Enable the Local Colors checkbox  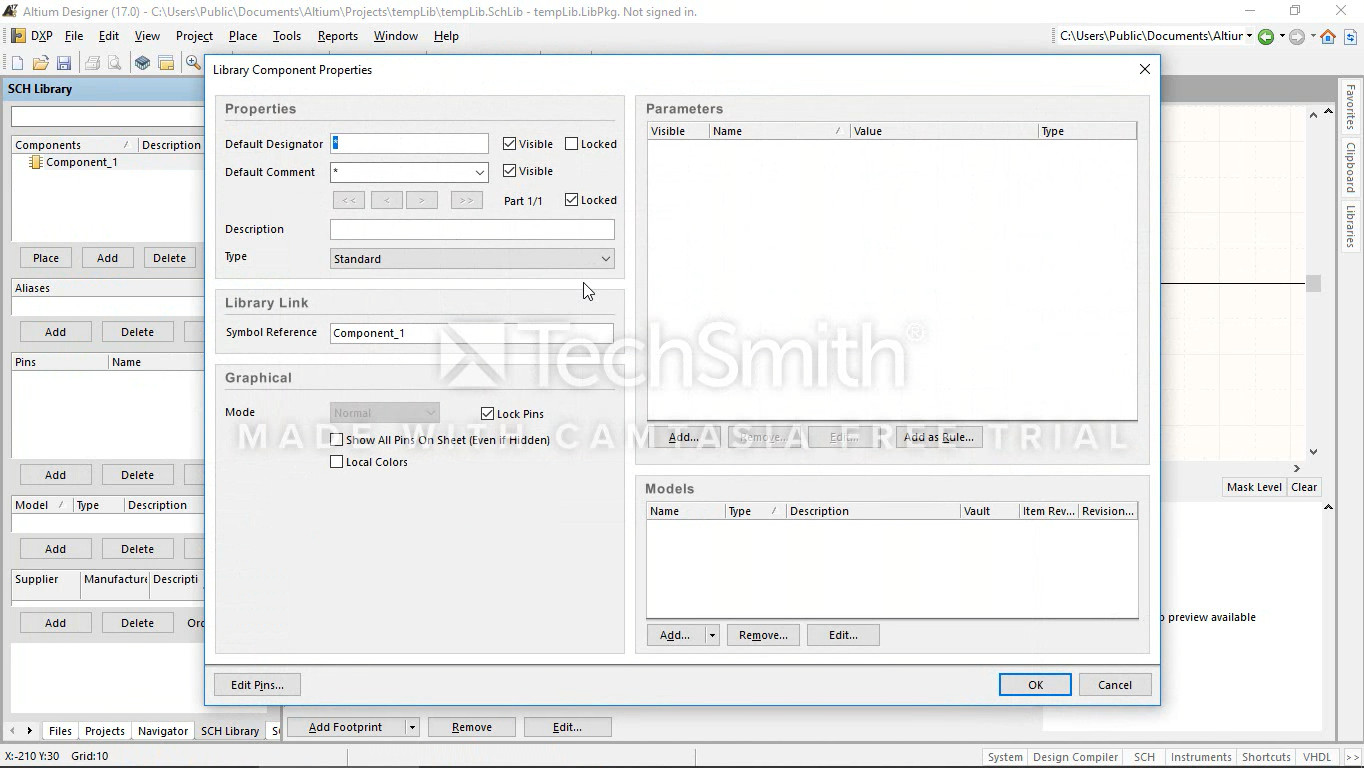click(337, 462)
